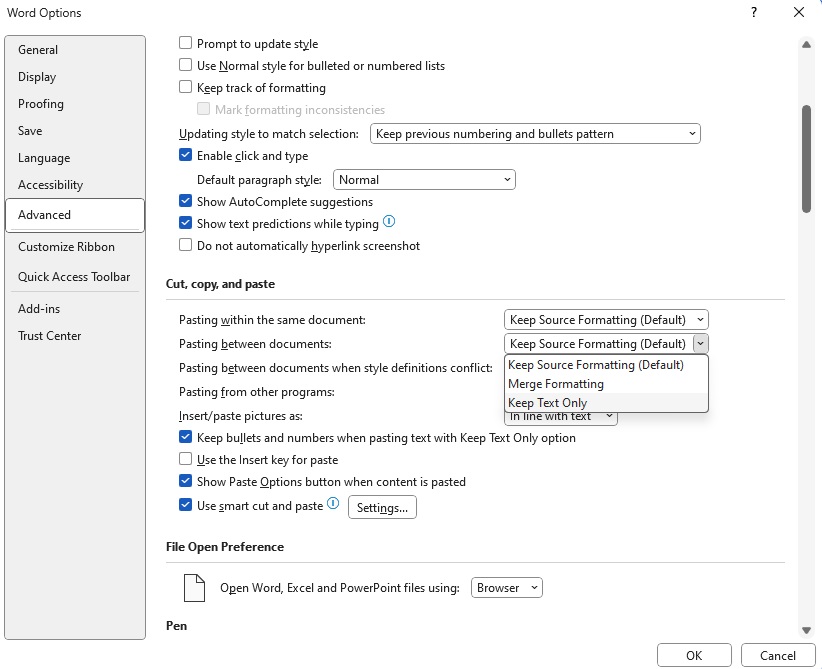Switch to Quick Access Toolbar category
The image size is (822, 669).
pyautogui.click(x=75, y=277)
